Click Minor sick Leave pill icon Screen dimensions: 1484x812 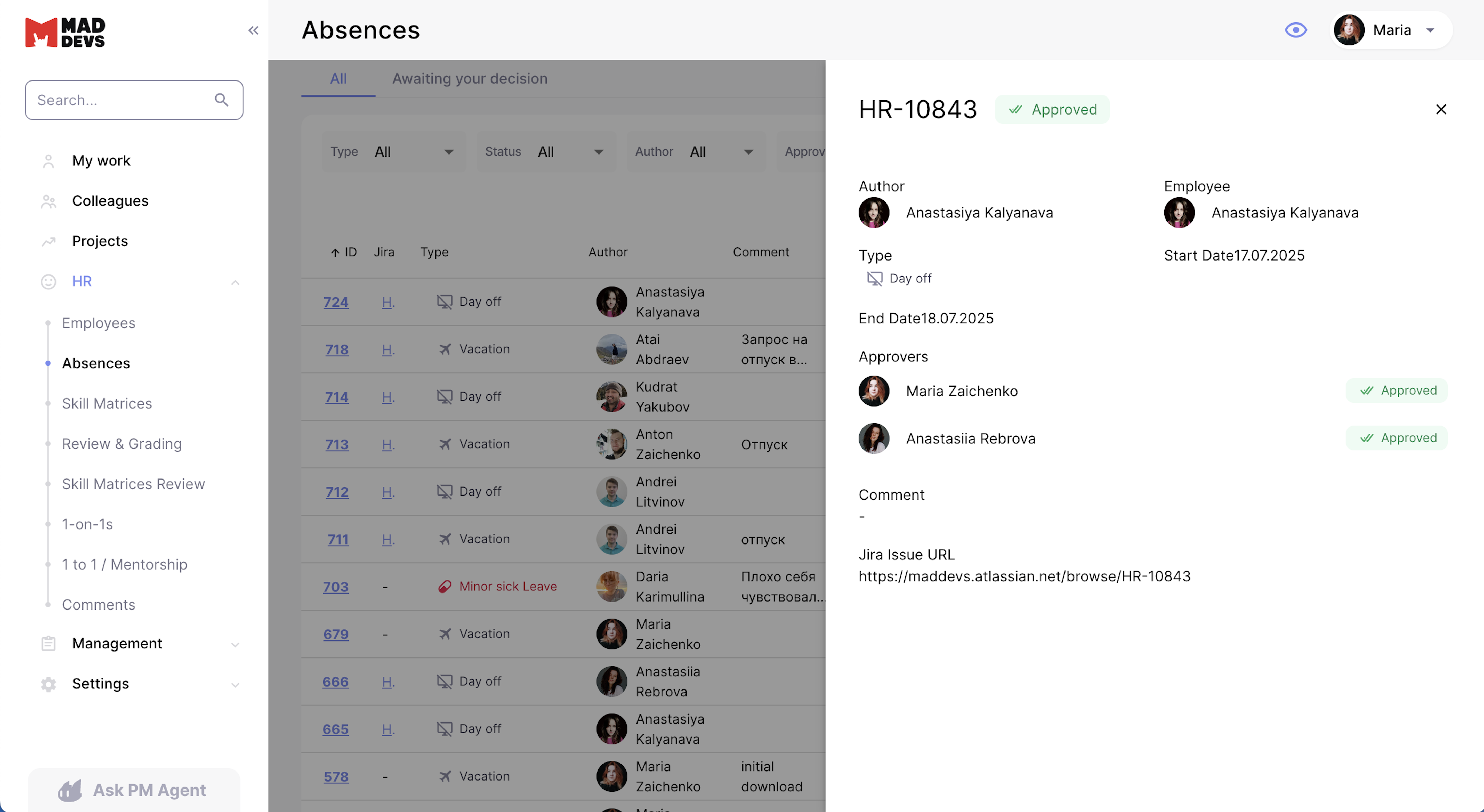pos(445,587)
